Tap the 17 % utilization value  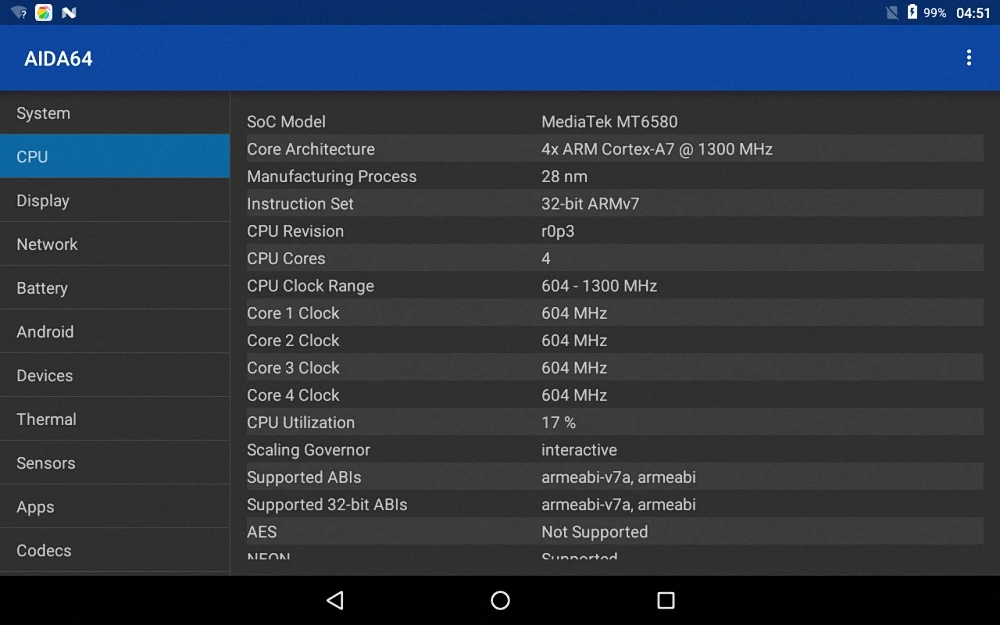(x=559, y=423)
